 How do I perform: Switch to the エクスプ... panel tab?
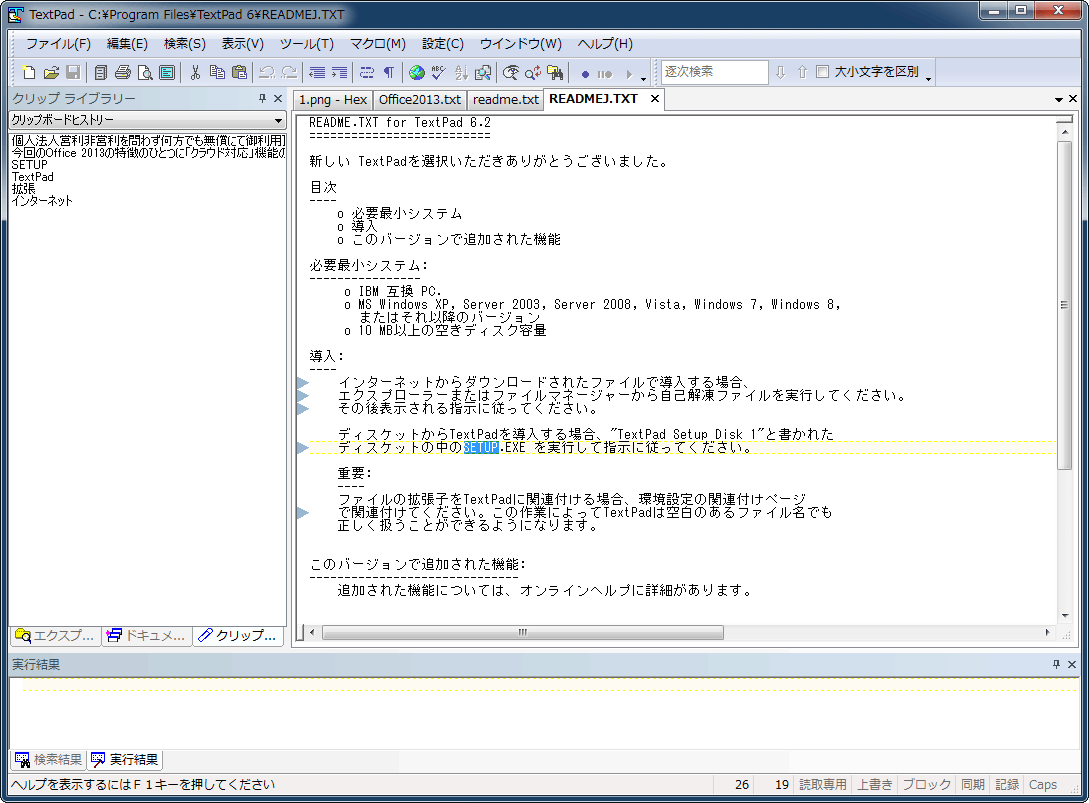coord(55,635)
